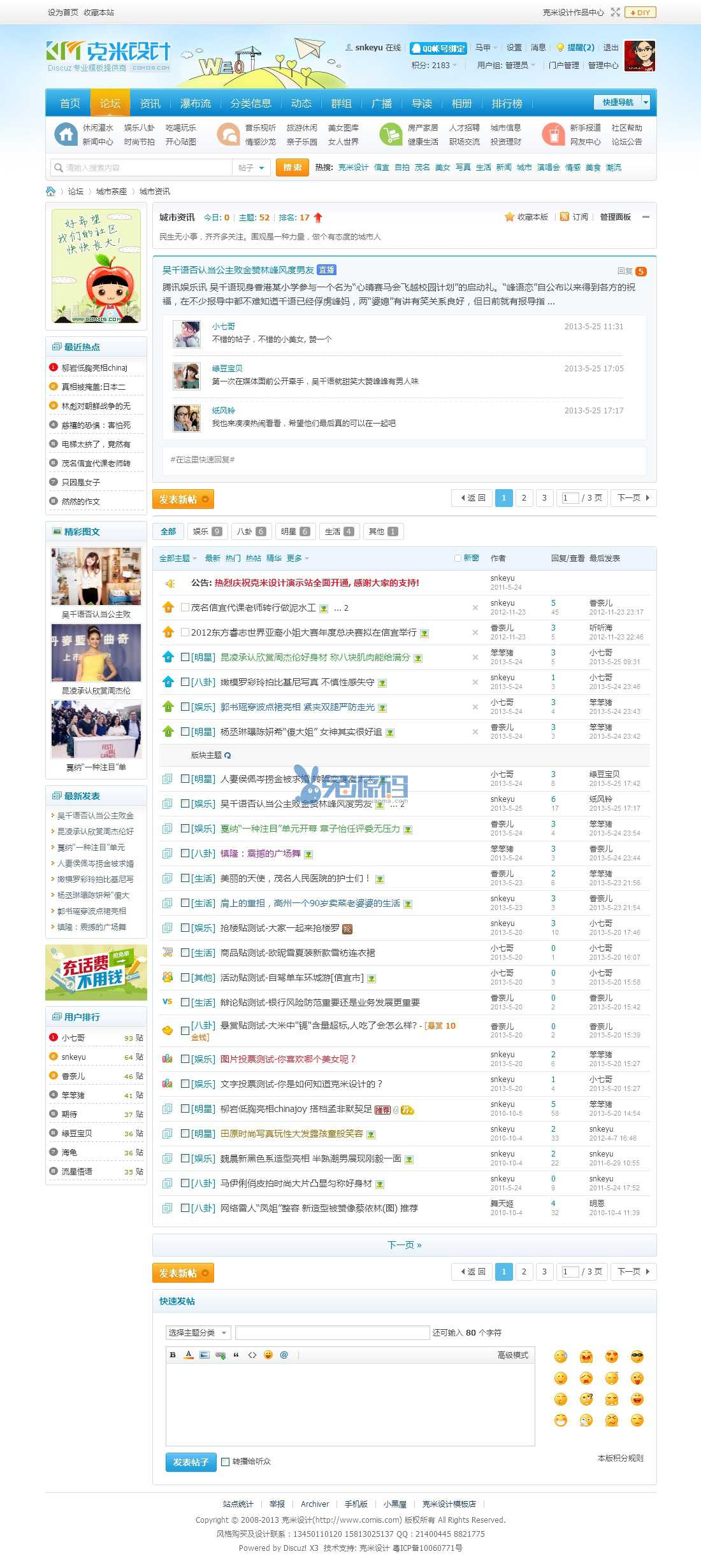The width and height of the screenshot is (701, 1568).
Task: Click the widescreen toggle icon near DIY
Action: click(x=615, y=12)
